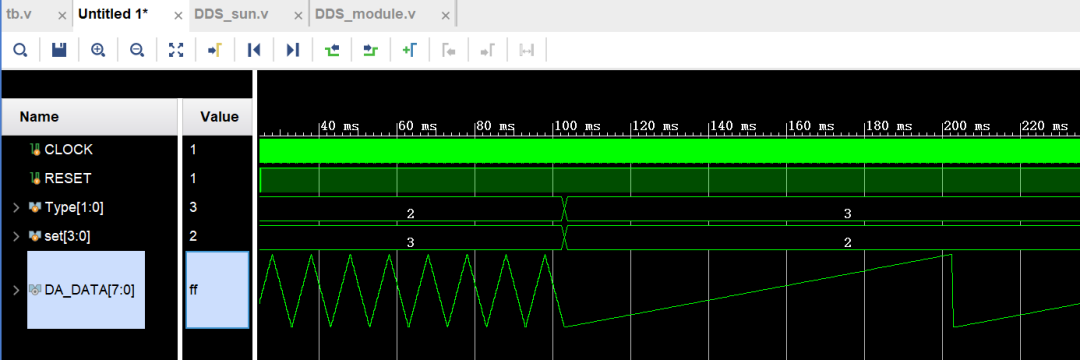Save the waveform configuration with floppy disk icon

point(59,50)
